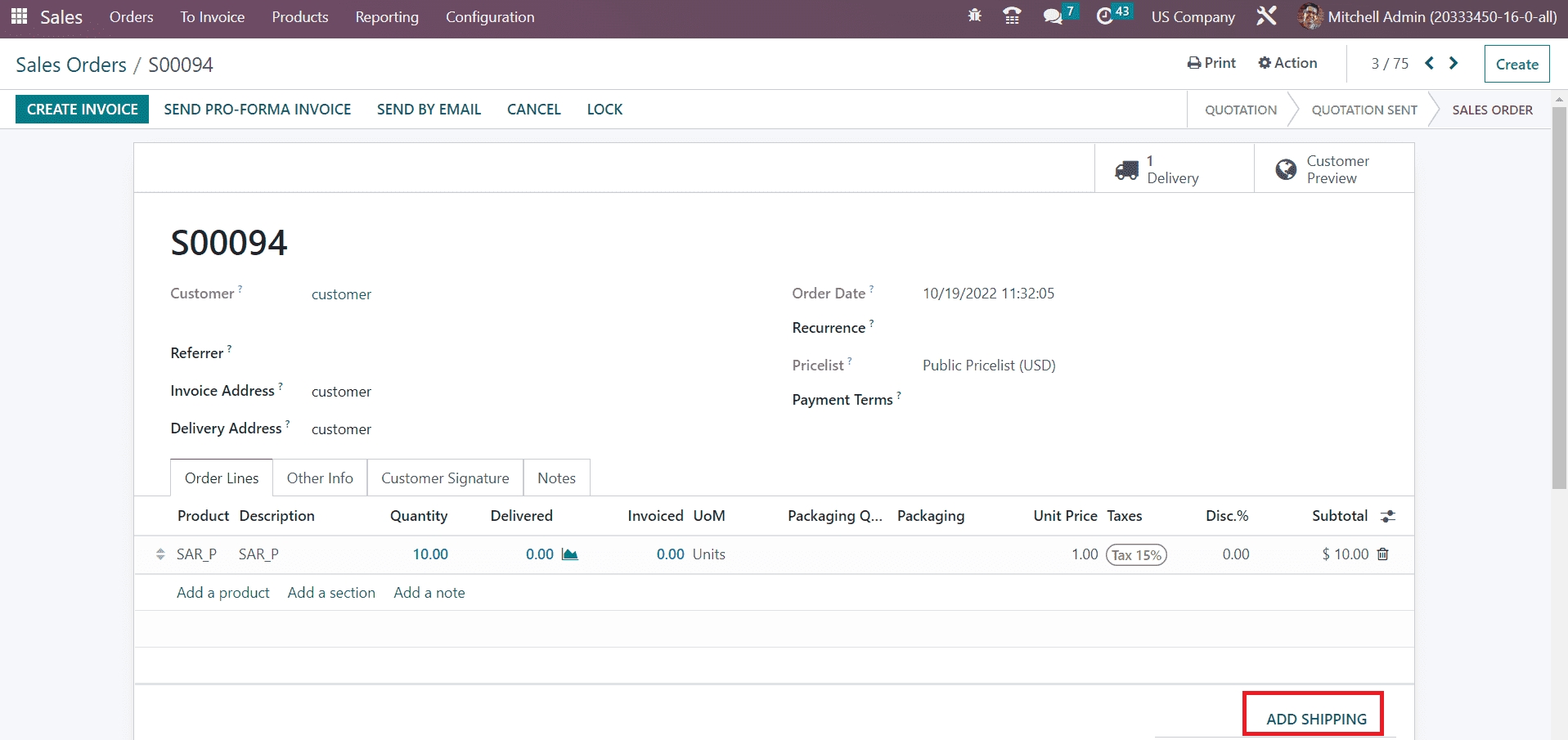Viewport: 1568px width, 740px height.
Task: Open the chat conversations icon
Action: point(1053,16)
